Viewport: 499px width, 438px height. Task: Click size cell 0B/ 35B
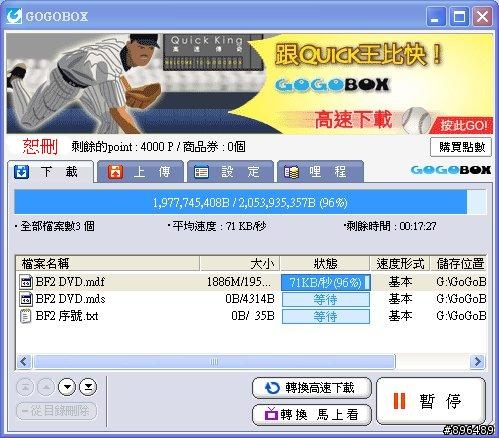(x=253, y=316)
